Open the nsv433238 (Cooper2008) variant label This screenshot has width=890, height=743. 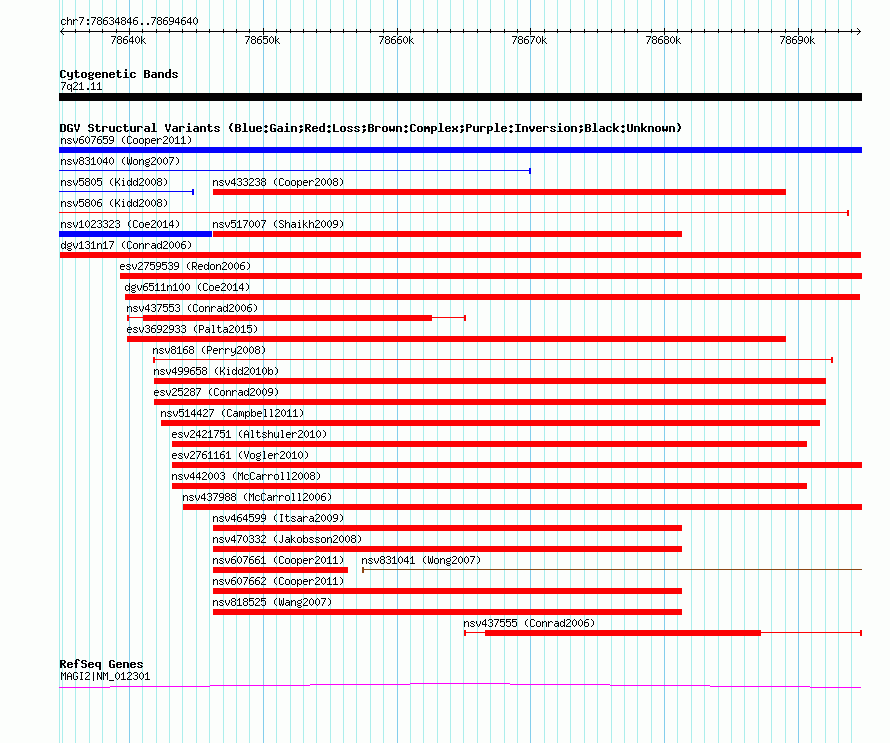278,182
